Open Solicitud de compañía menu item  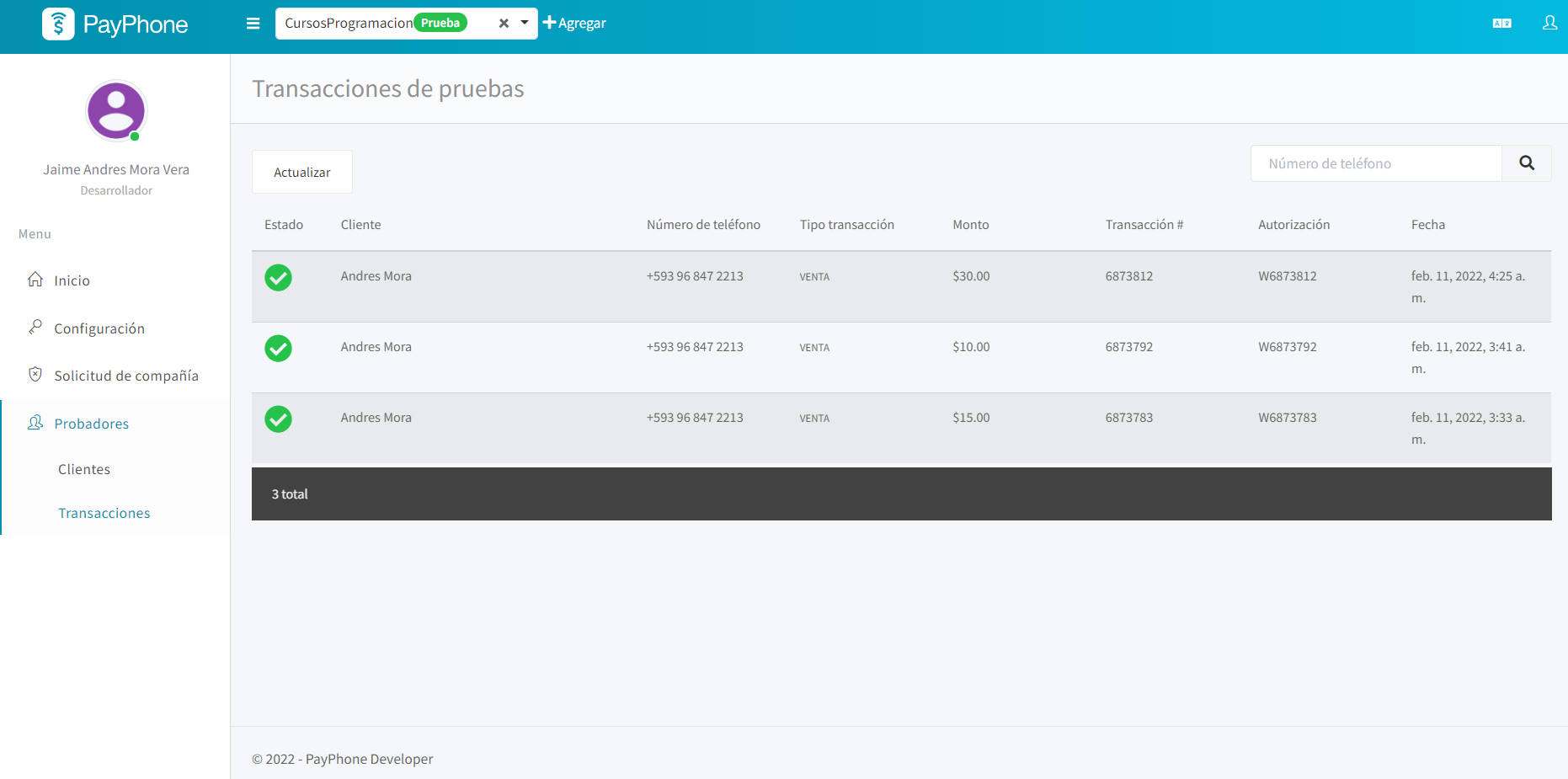(x=126, y=376)
